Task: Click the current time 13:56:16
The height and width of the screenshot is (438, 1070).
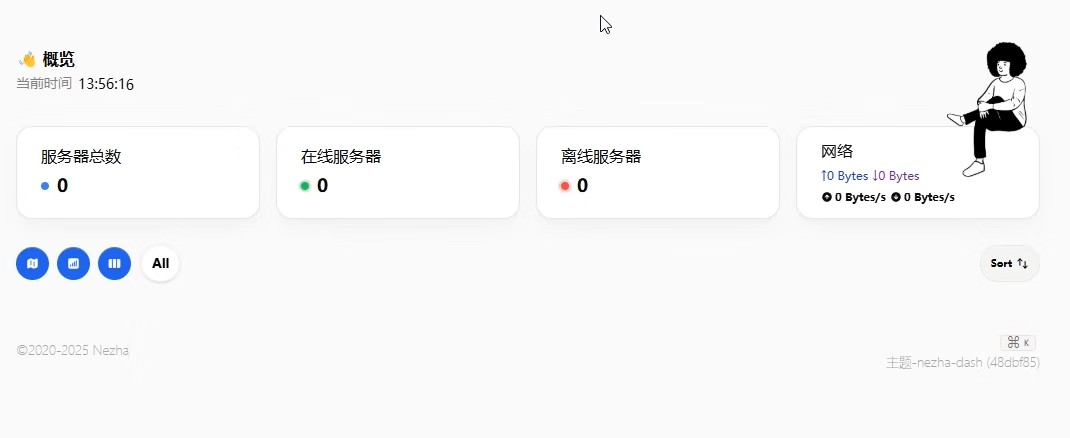Action: [x=106, y=84]
